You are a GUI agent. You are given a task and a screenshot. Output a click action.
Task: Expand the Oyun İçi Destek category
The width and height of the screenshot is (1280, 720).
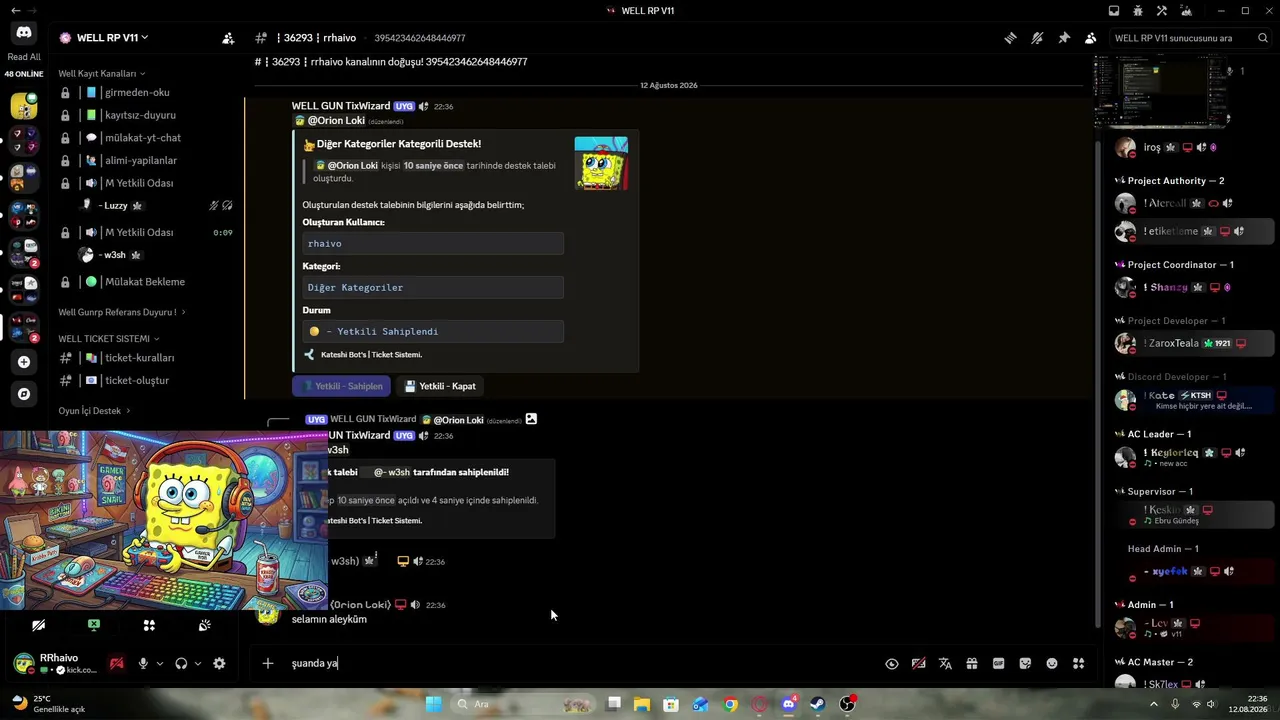tap(94, 410)
